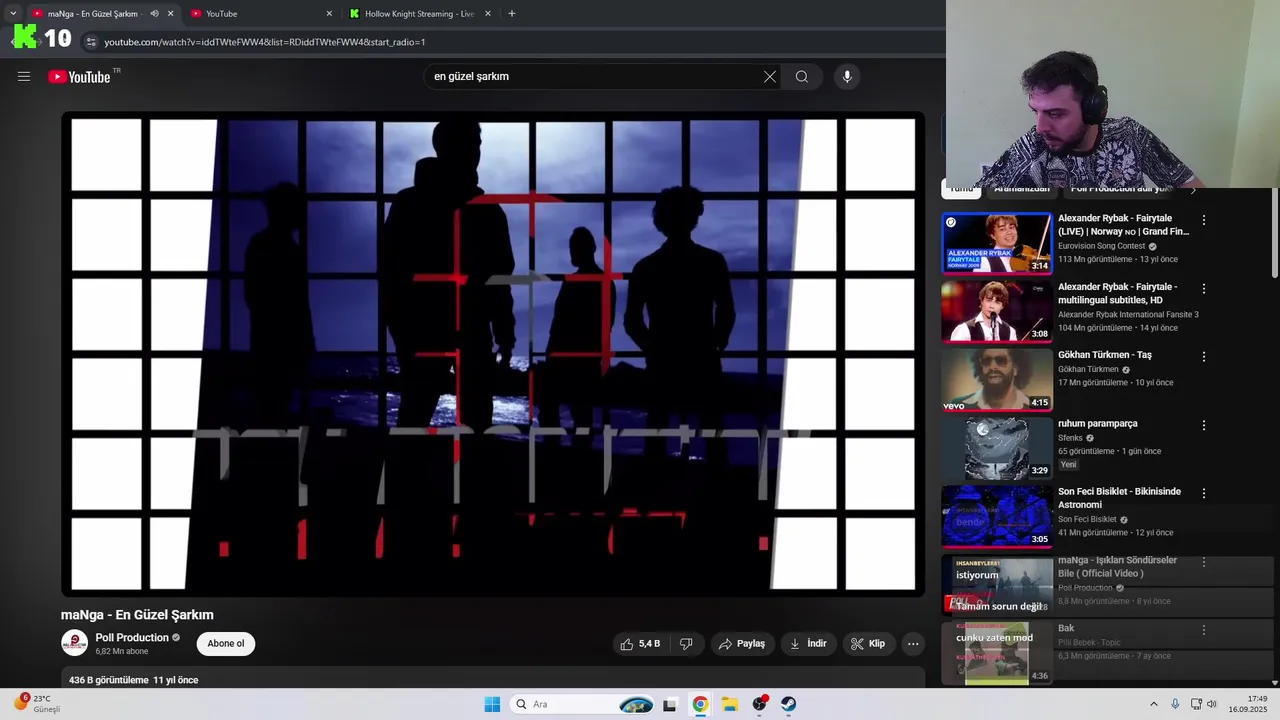Viewport: 1280px width, 720px height.
Task: Play Gökhan Türkmen Taş thumbnail
Action: 997,380
